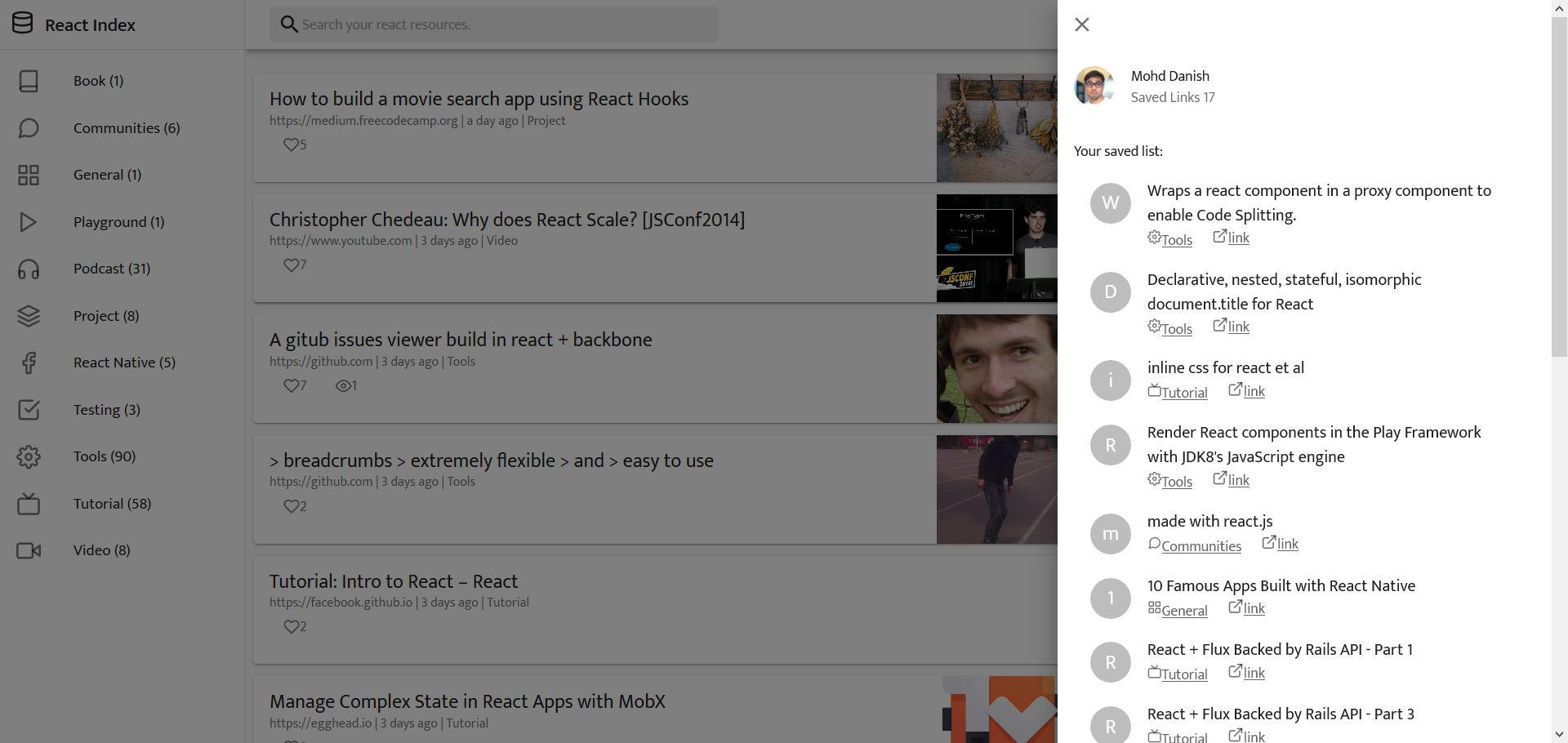Open How to build a movie search app

[x=479, y=99]
